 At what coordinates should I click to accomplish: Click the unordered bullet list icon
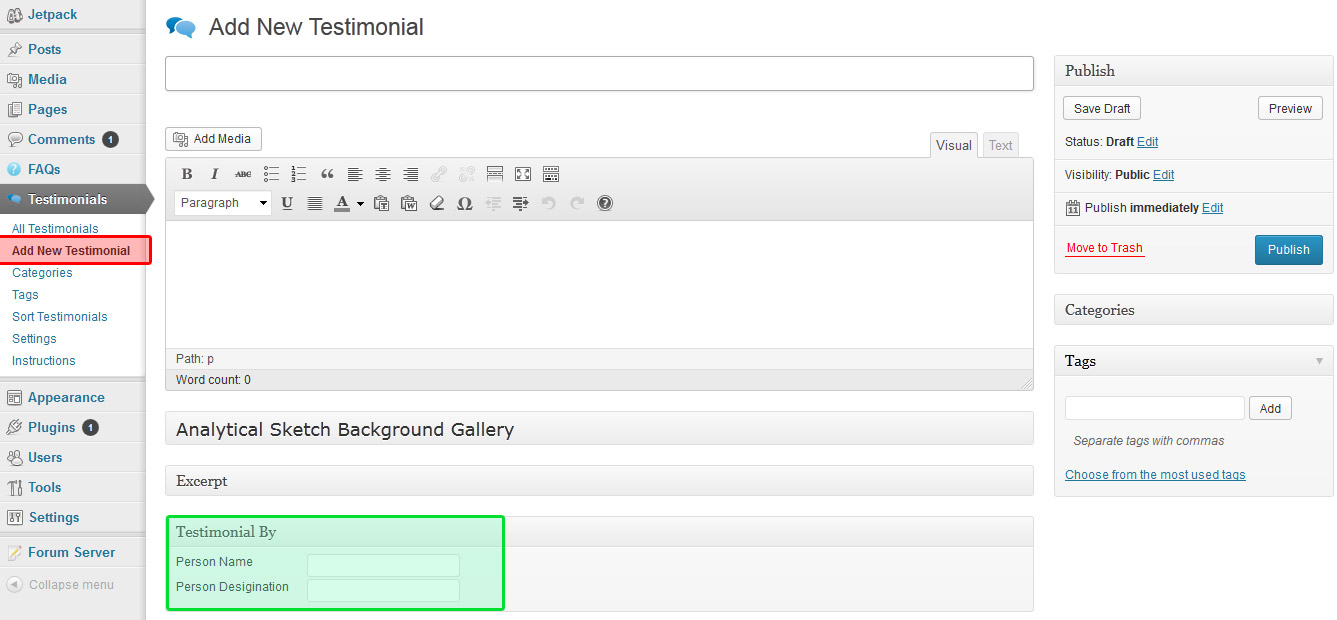pyautogui.click(x=271, y=174)
